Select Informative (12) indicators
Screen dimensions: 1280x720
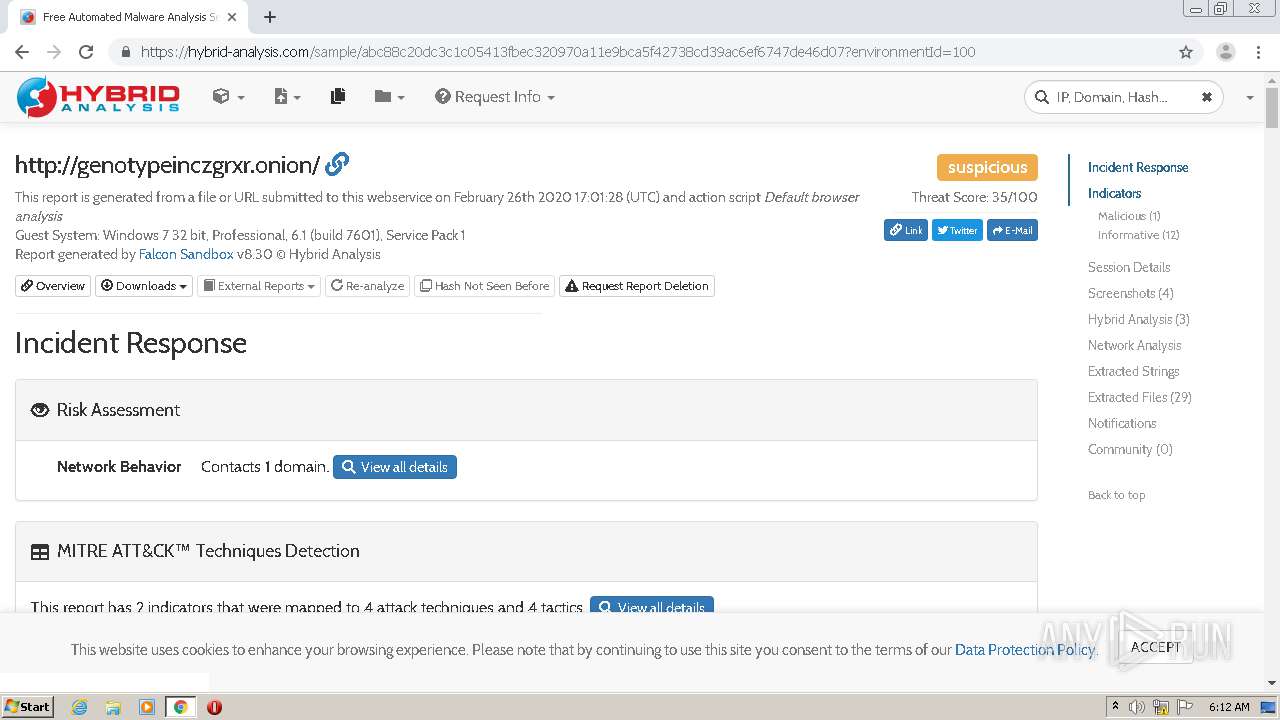[1138, 235]
